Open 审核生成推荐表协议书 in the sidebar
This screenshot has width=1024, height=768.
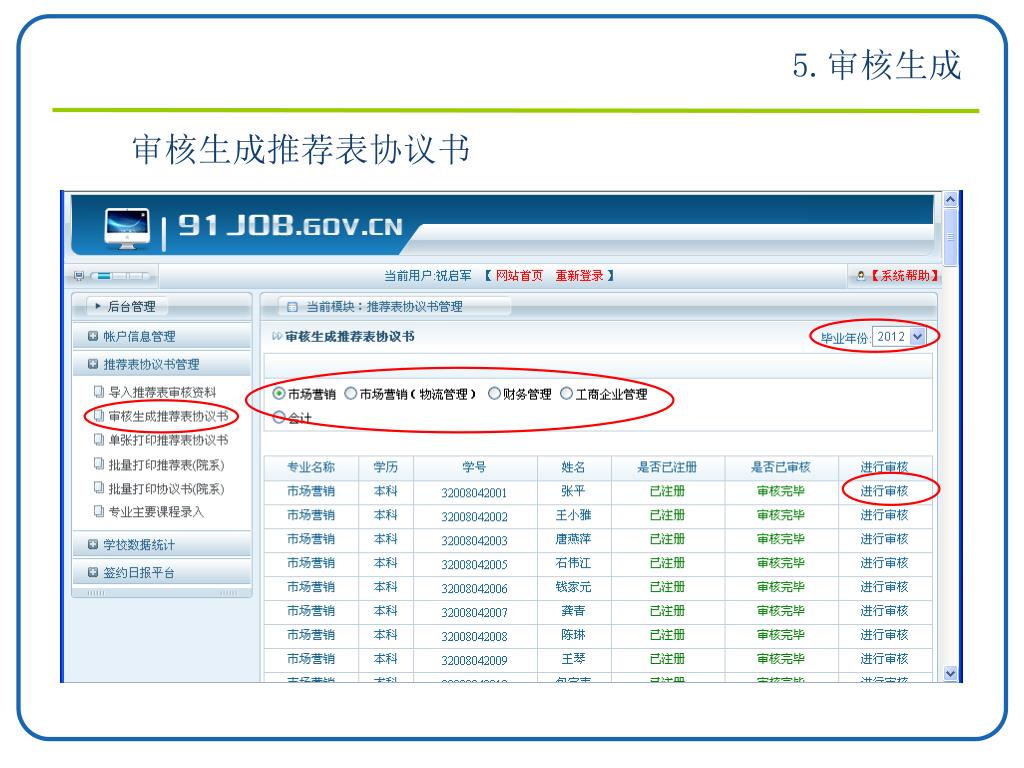tap(166, 415)
